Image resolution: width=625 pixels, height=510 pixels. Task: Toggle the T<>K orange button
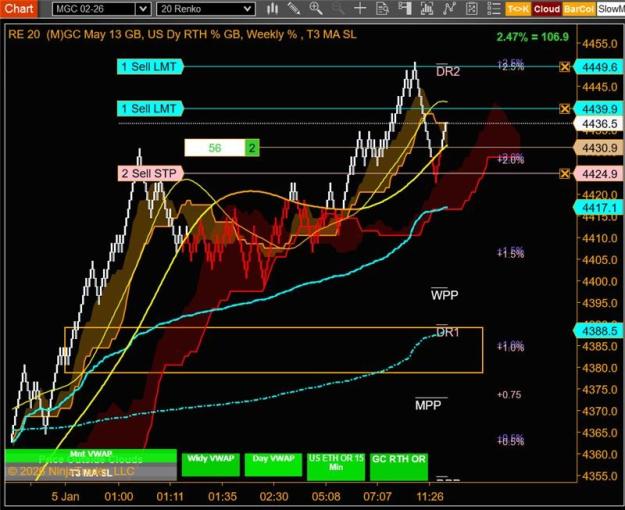pos(518,9)
